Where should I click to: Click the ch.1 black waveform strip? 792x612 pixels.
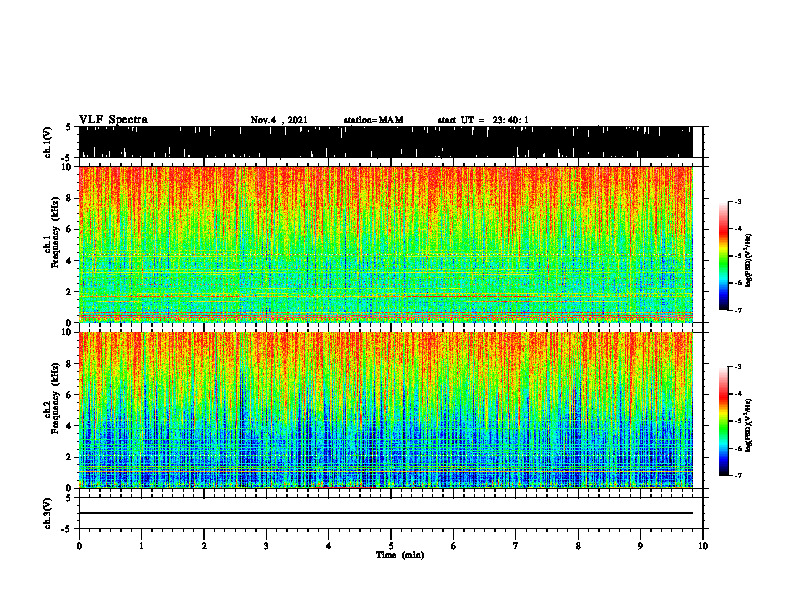[x=386, y=142]
